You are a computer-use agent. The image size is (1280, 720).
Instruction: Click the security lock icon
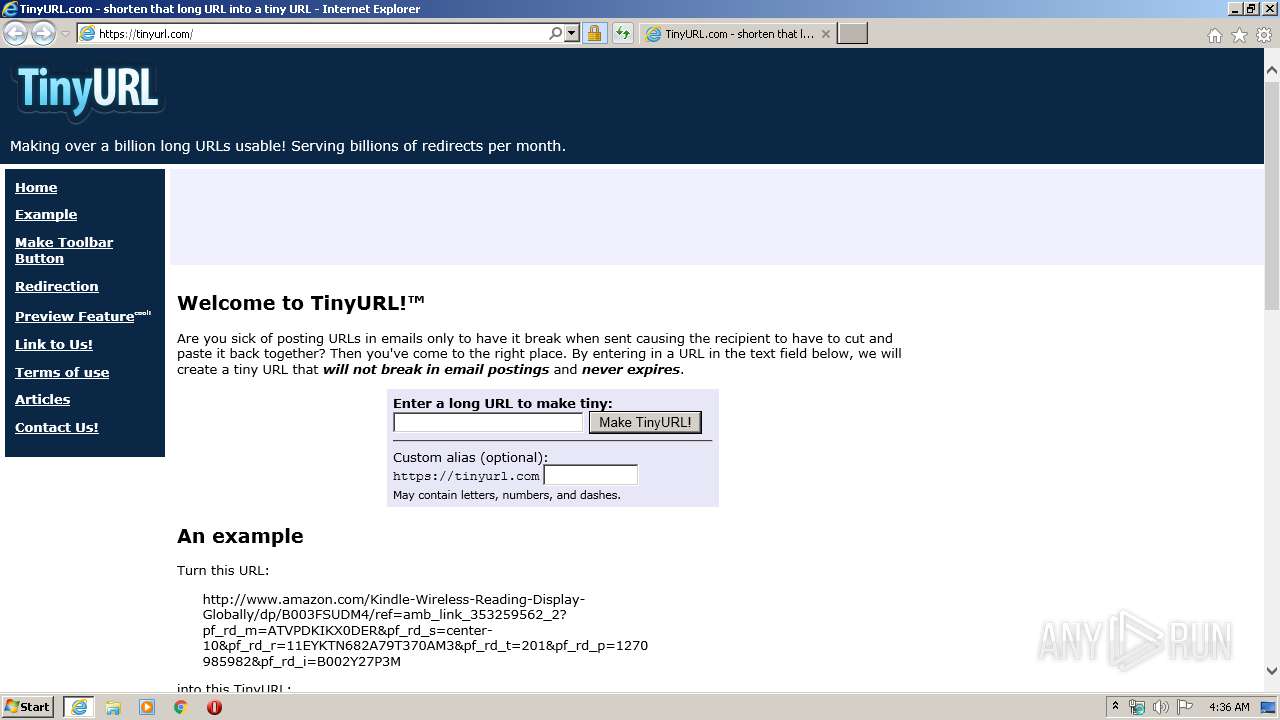(595, 33)
